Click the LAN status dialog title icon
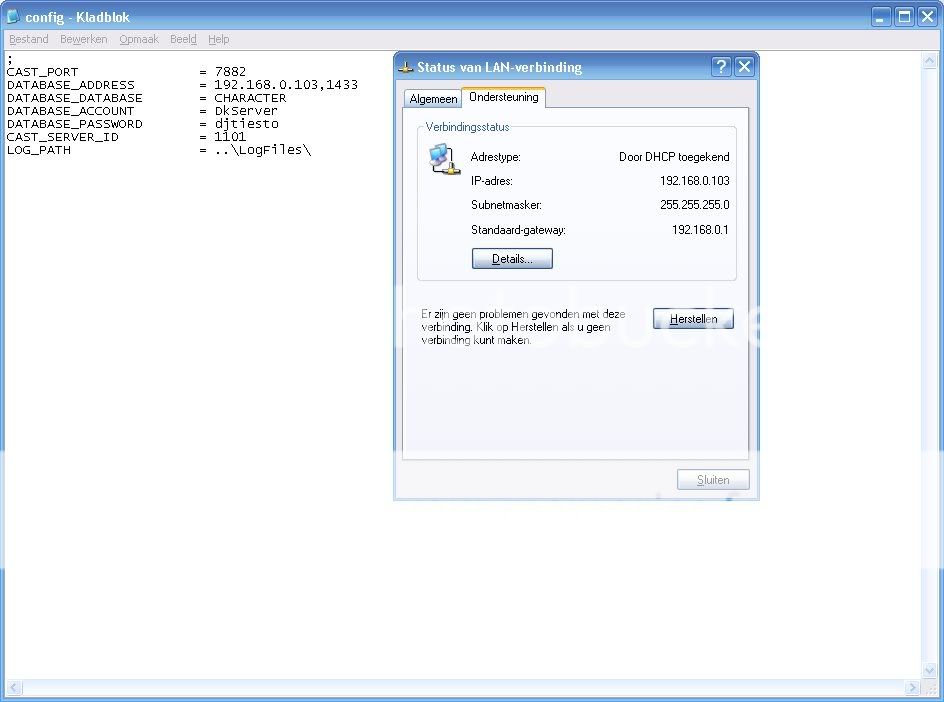 406,67
